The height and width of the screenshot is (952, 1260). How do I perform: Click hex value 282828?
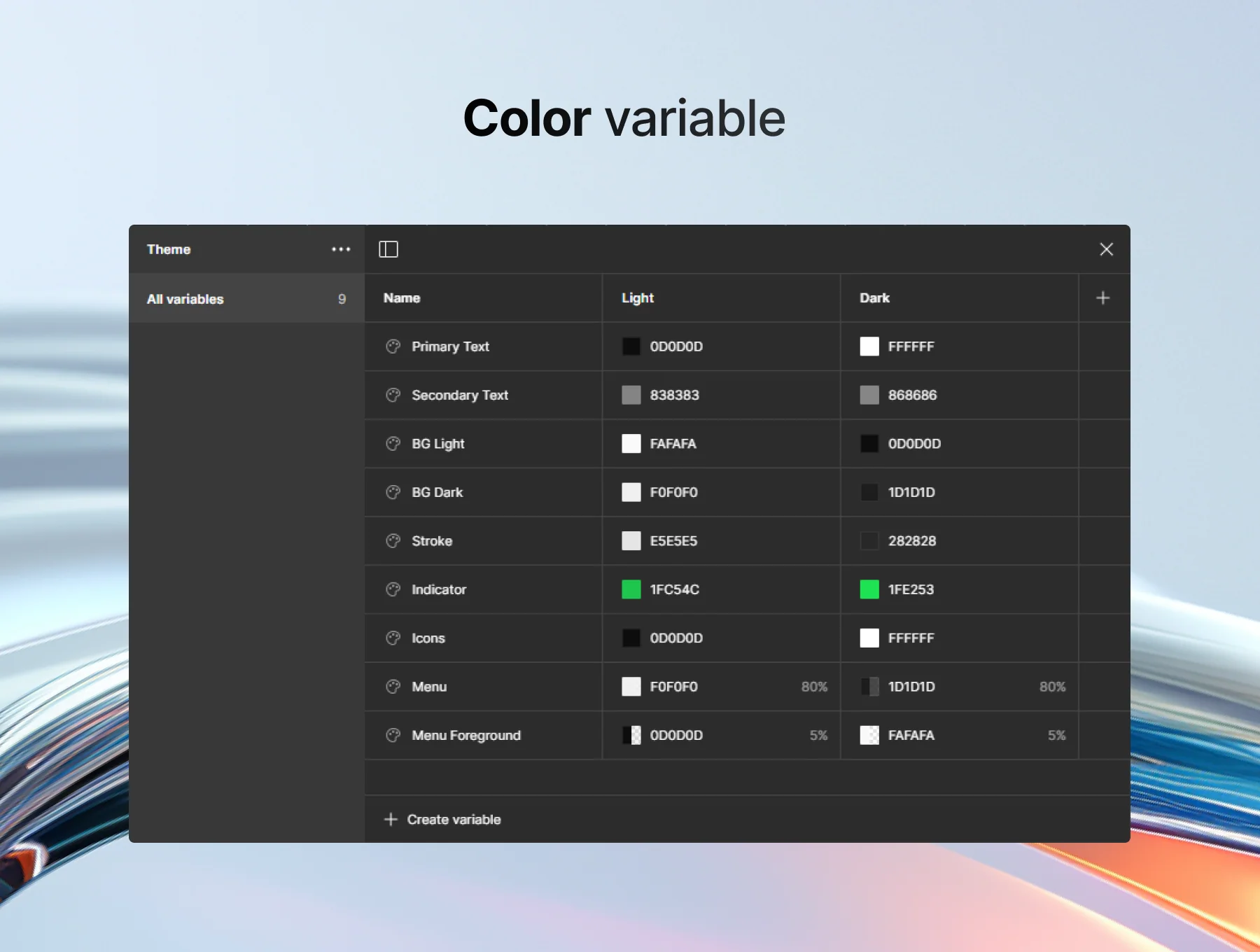(x=912, y=541)
